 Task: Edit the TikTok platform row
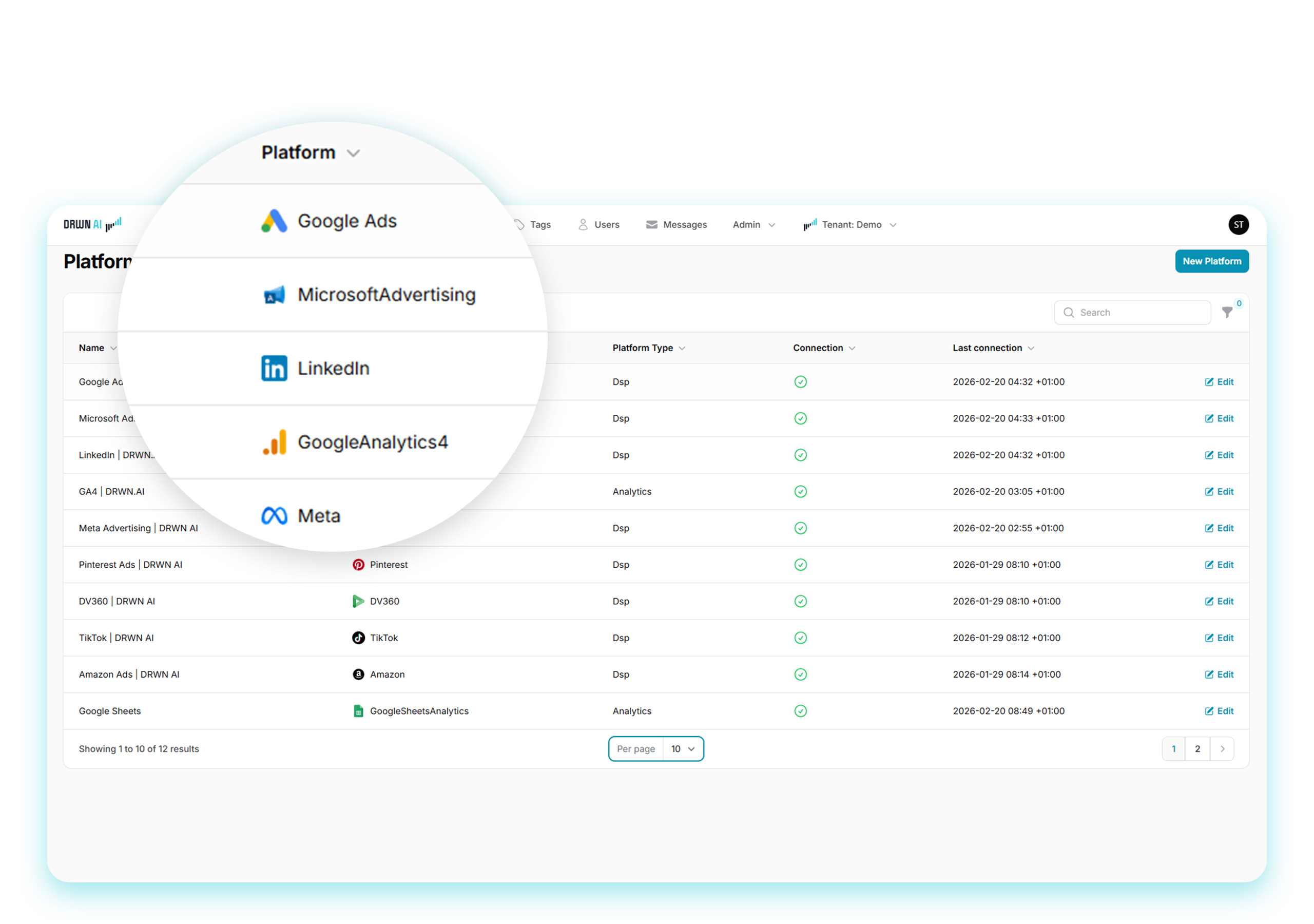point(1219,638)
